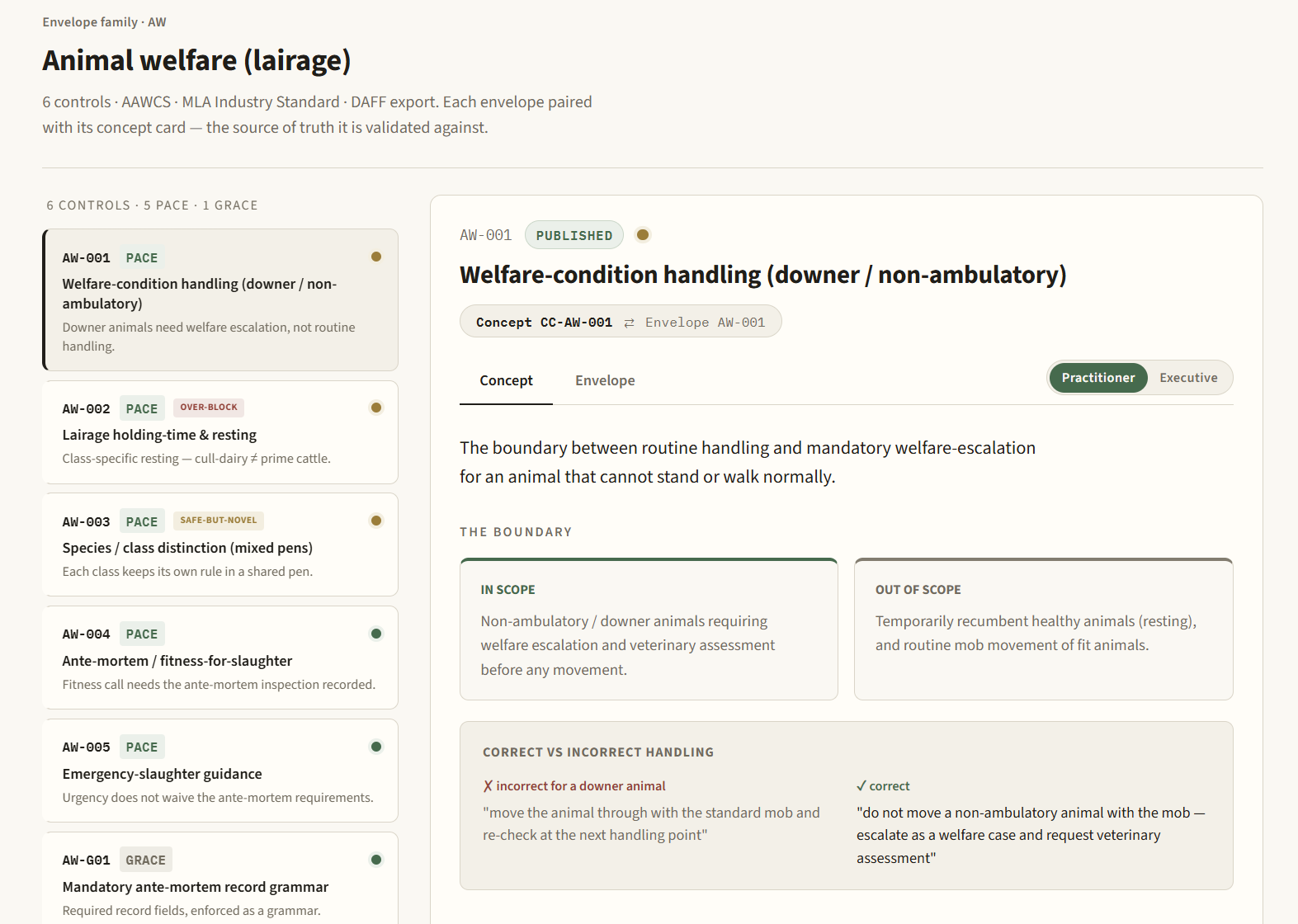Click the PACE tag on AW-004 card

[142, 634]
